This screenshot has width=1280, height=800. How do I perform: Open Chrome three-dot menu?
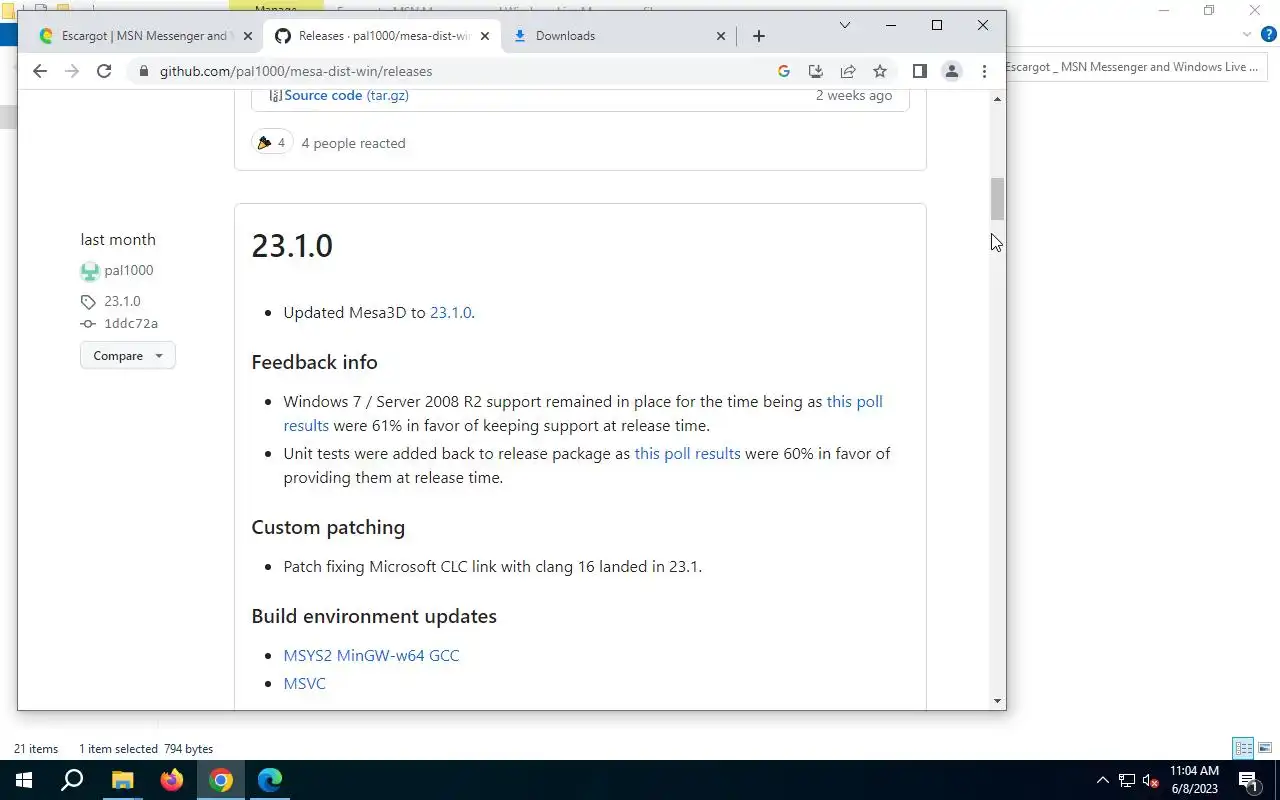click(x=984, y=71)
